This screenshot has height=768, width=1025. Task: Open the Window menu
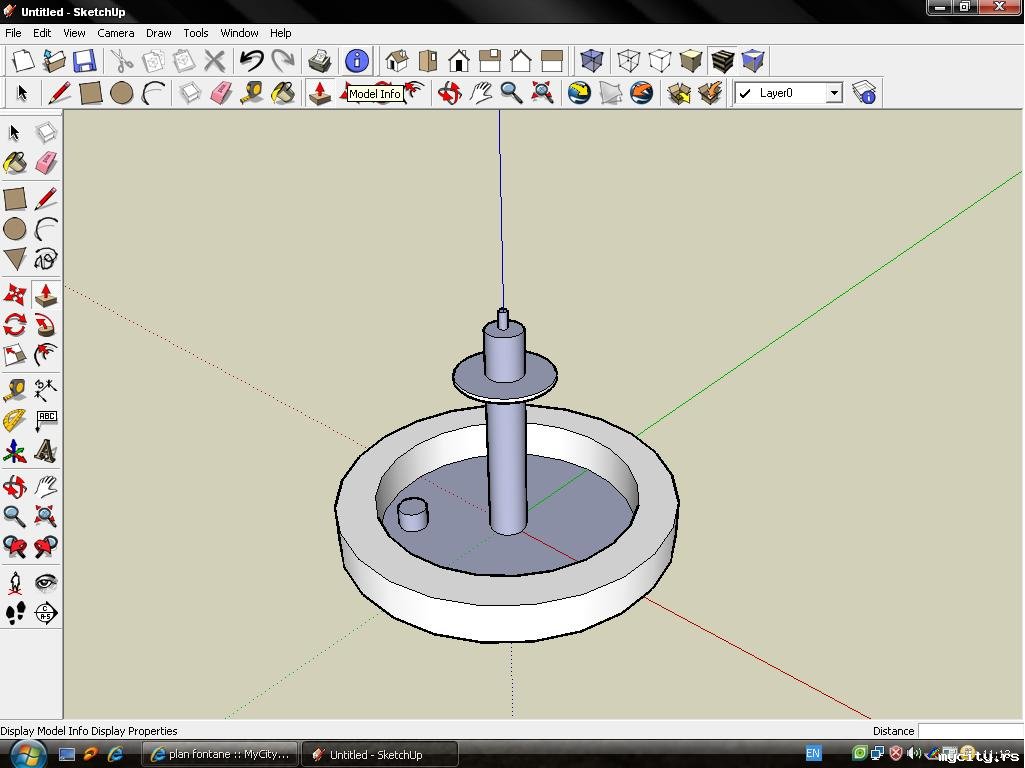(239, 33)
